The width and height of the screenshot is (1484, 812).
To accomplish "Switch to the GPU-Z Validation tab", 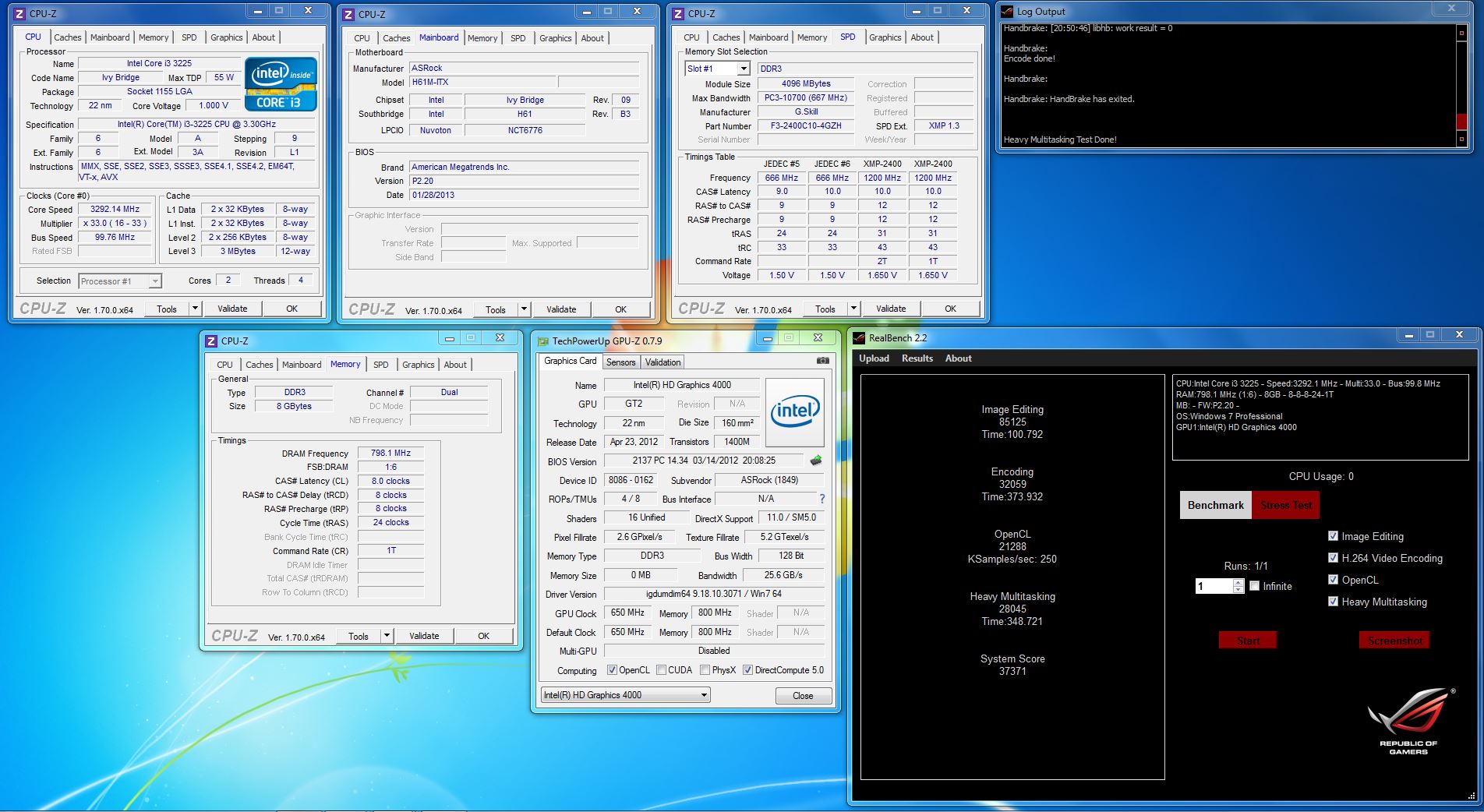I will pyautogui.click(x=662, y=362).
